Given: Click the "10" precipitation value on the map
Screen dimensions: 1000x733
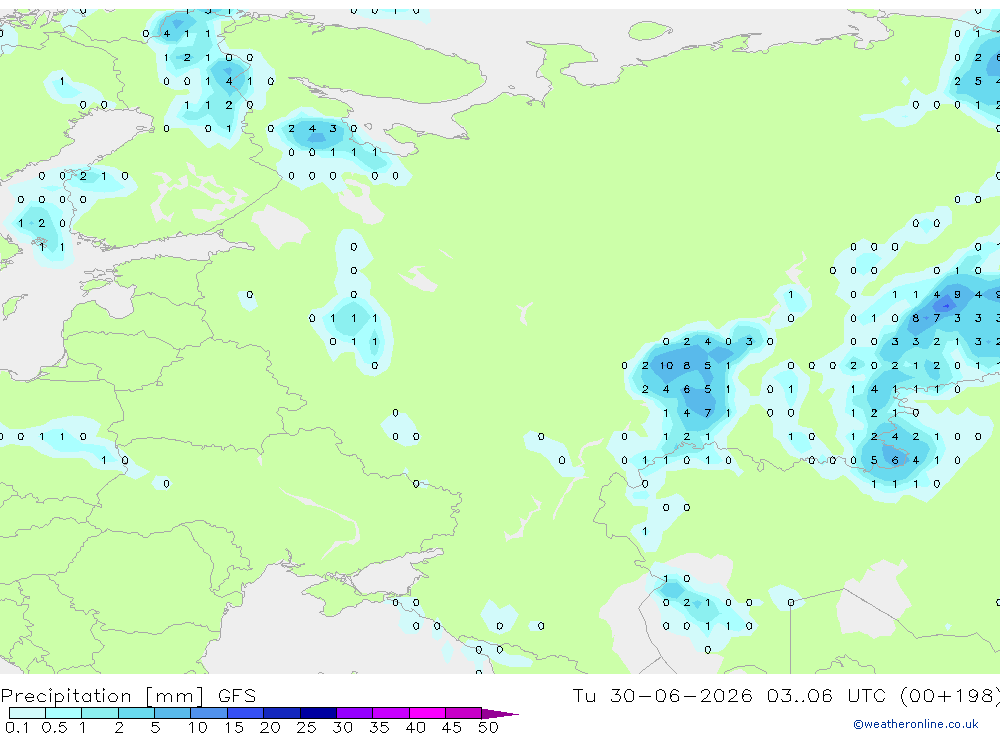Looking at the screenshot, I should click(666, 366).
